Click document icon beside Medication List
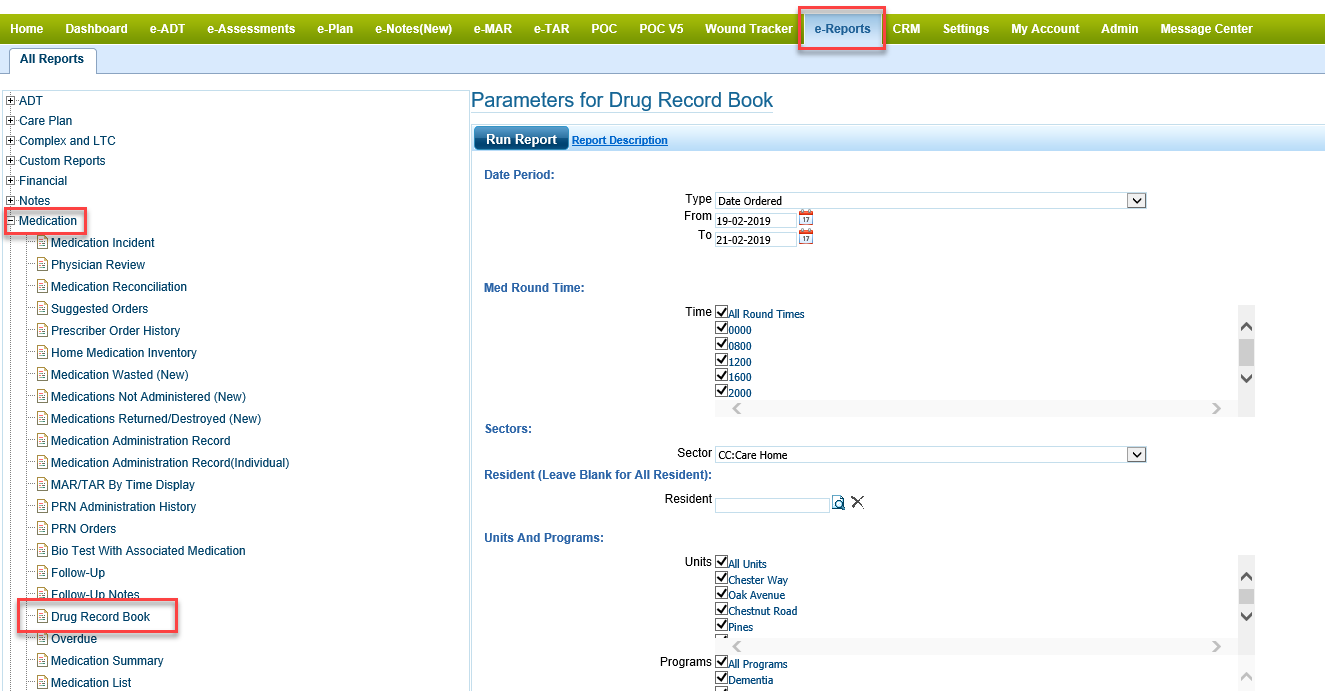1325x691 pixels. pos(42,682)
